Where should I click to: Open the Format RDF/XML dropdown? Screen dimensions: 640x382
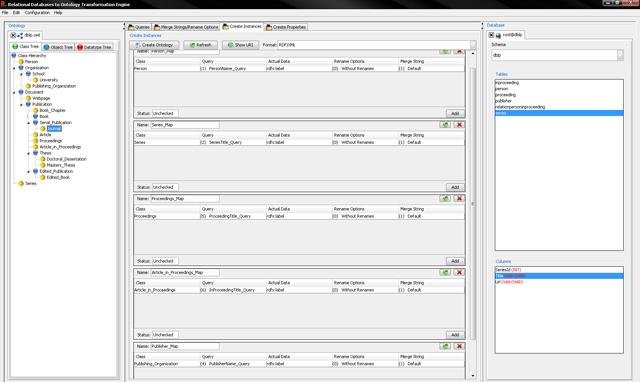[473, 45]
